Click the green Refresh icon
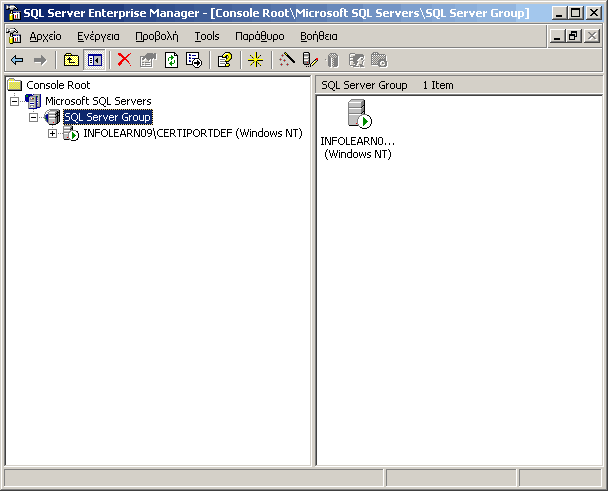The width and height of the screenshot is (608, 491). tap(171, 60)
